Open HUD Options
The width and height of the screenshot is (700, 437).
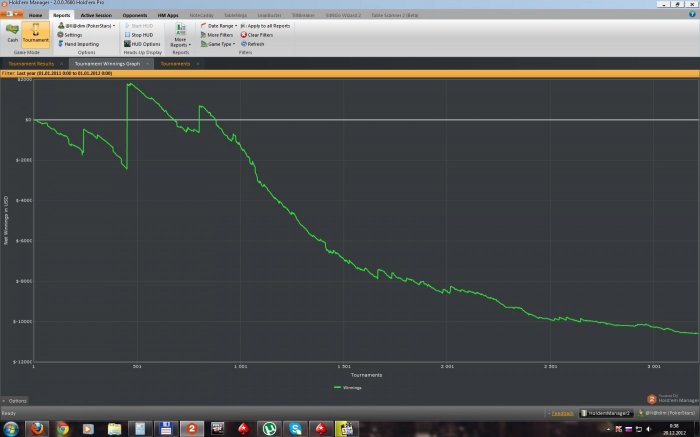tap(144, 44)
